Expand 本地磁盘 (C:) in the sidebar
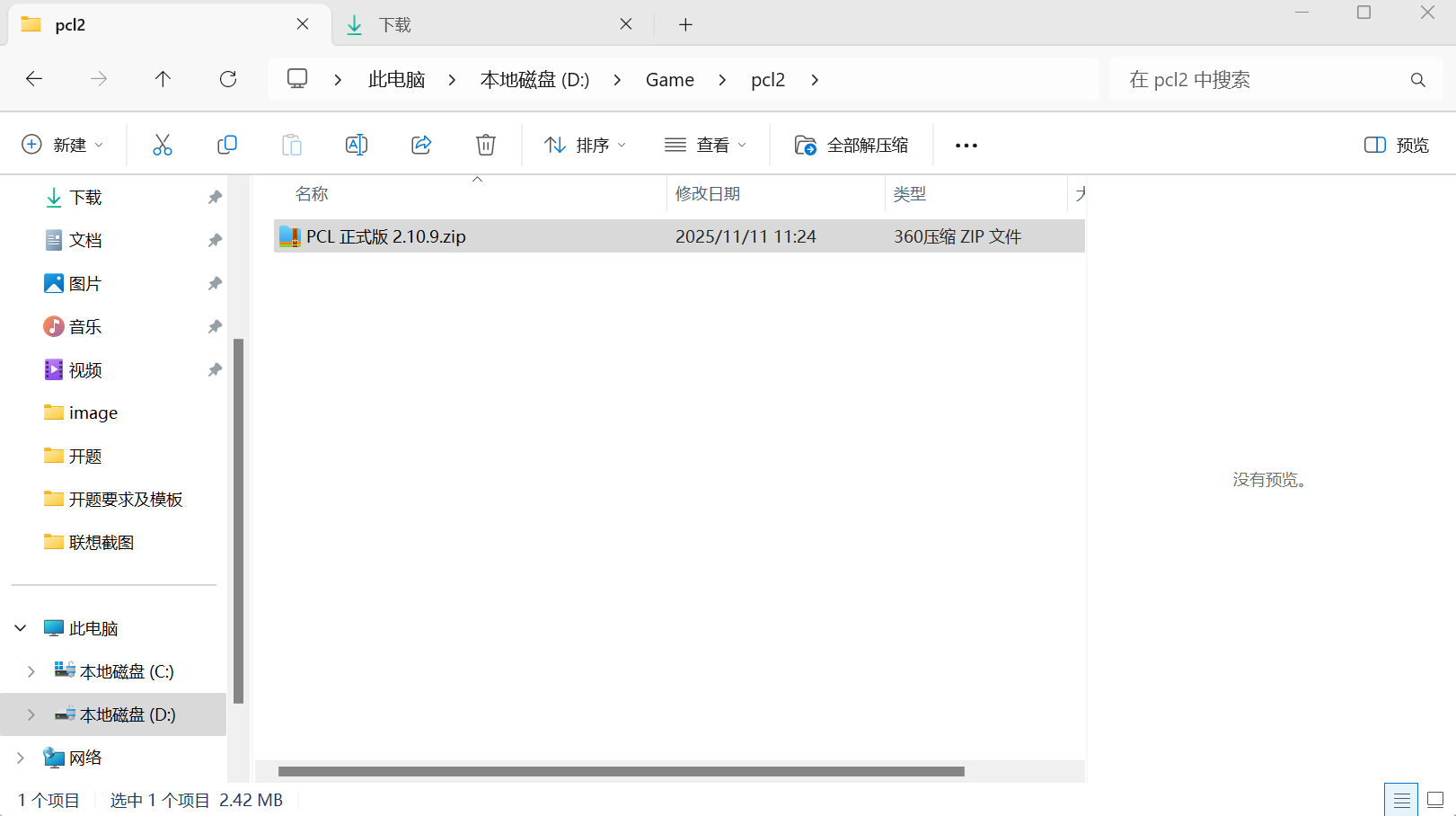This screenshot has height=816, width=1456. [31, 670]
